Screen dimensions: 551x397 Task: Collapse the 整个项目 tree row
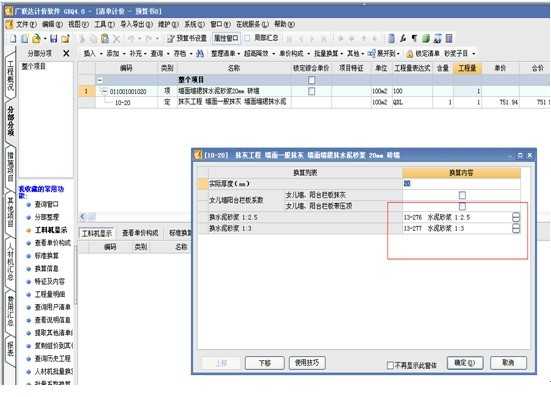tap(100, 80)
